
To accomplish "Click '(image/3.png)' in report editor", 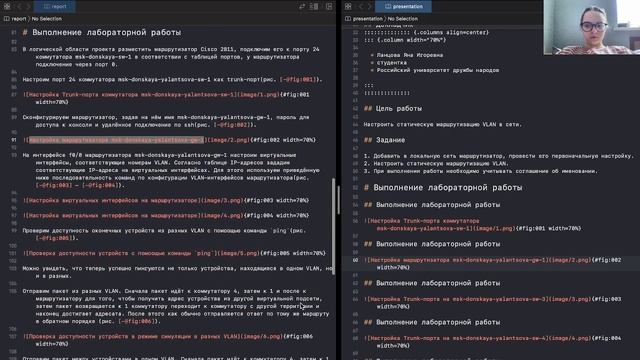I will [x=222, y=200].
